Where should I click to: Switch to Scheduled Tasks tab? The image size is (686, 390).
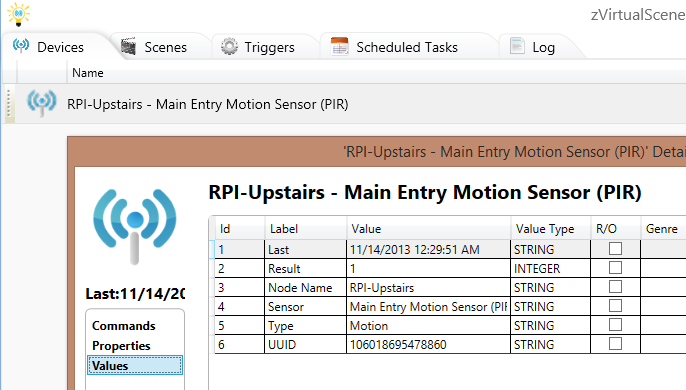click(407, 47)
